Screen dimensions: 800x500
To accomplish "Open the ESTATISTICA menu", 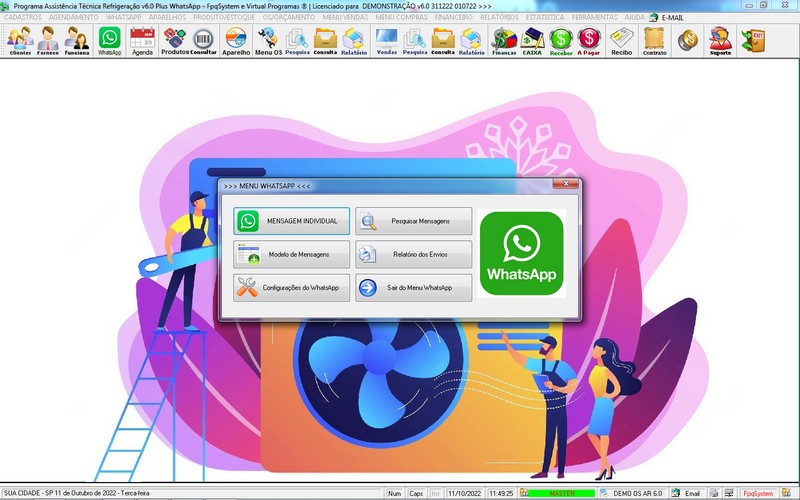I will pos(545,17).
